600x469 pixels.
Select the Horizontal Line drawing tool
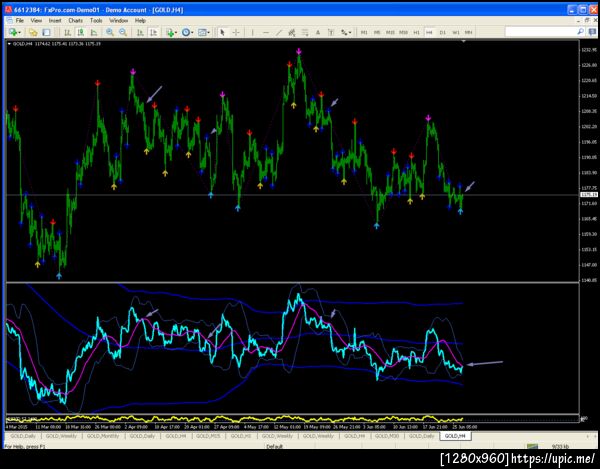[266, 33]
